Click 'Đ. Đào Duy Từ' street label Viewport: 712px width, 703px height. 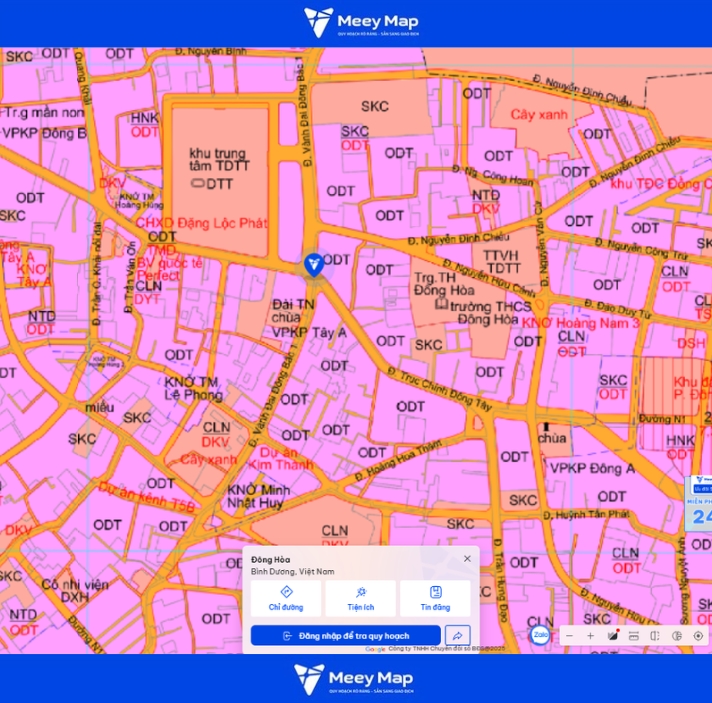[x=618, y=309]
